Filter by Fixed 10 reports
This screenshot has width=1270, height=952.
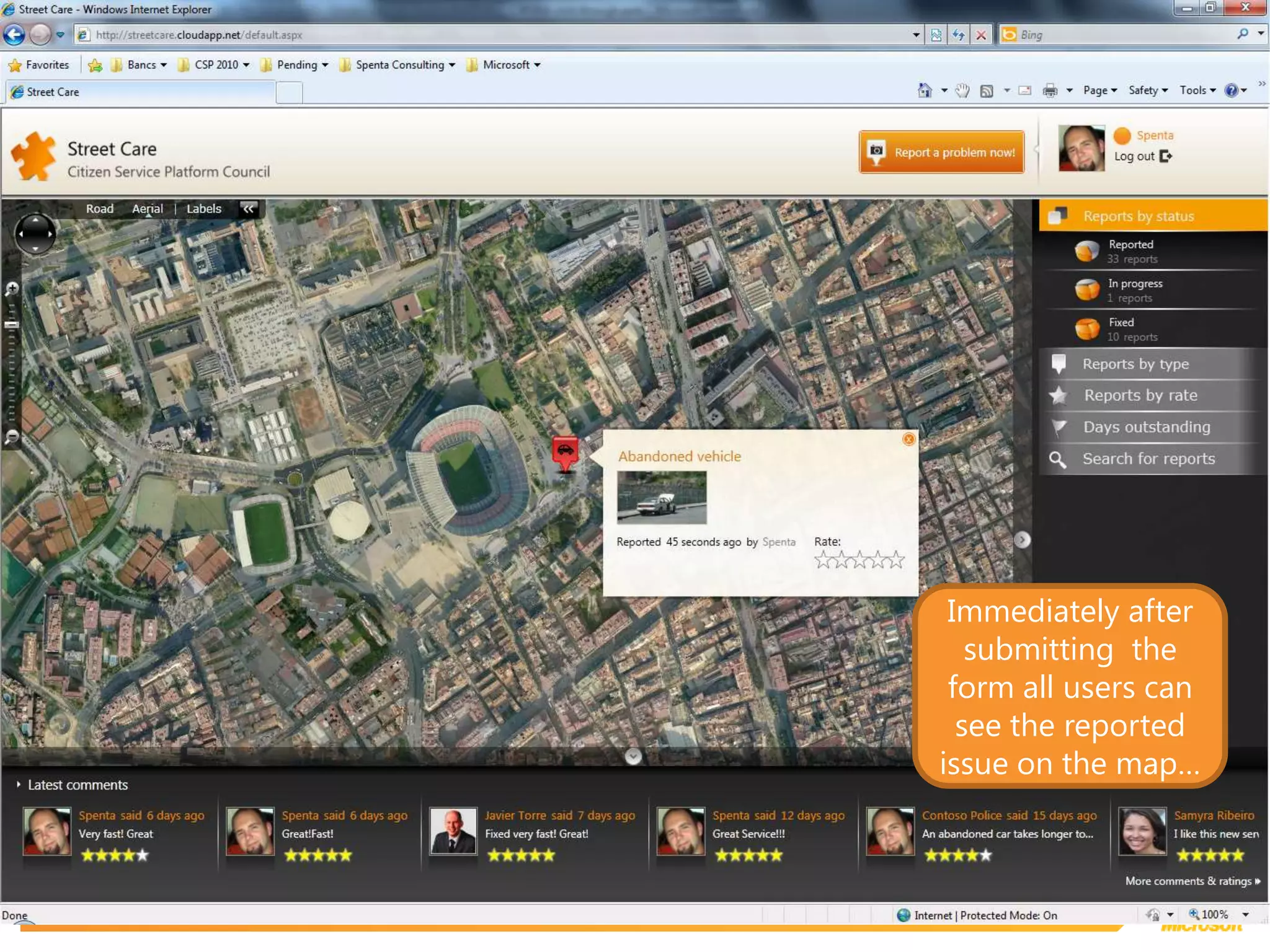pyautogui.click(x=1153, y=329)
